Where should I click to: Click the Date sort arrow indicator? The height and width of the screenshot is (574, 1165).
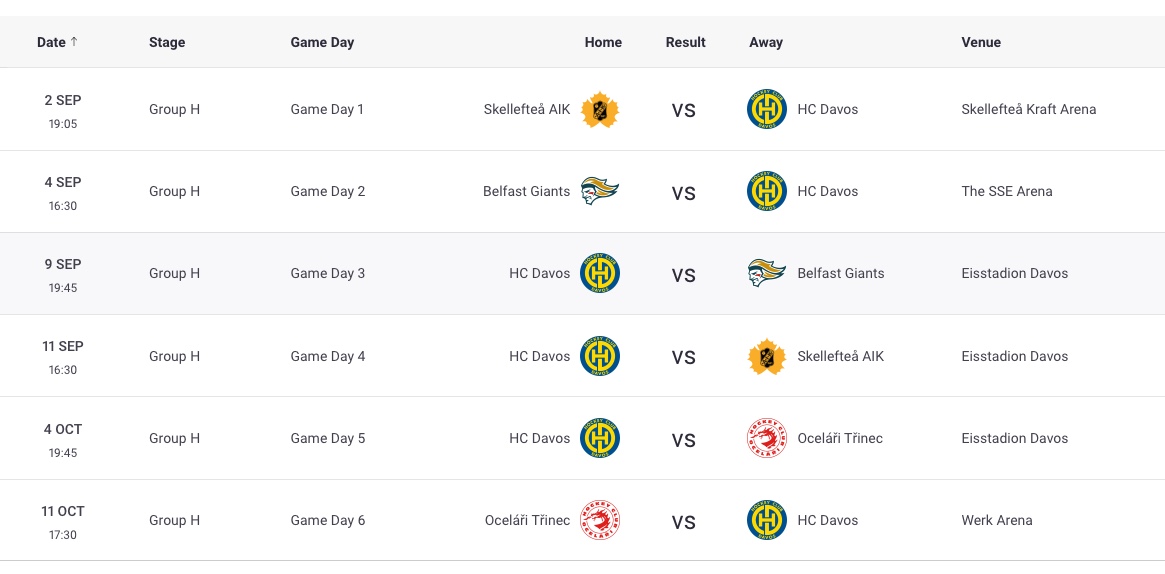coord(74,42)
